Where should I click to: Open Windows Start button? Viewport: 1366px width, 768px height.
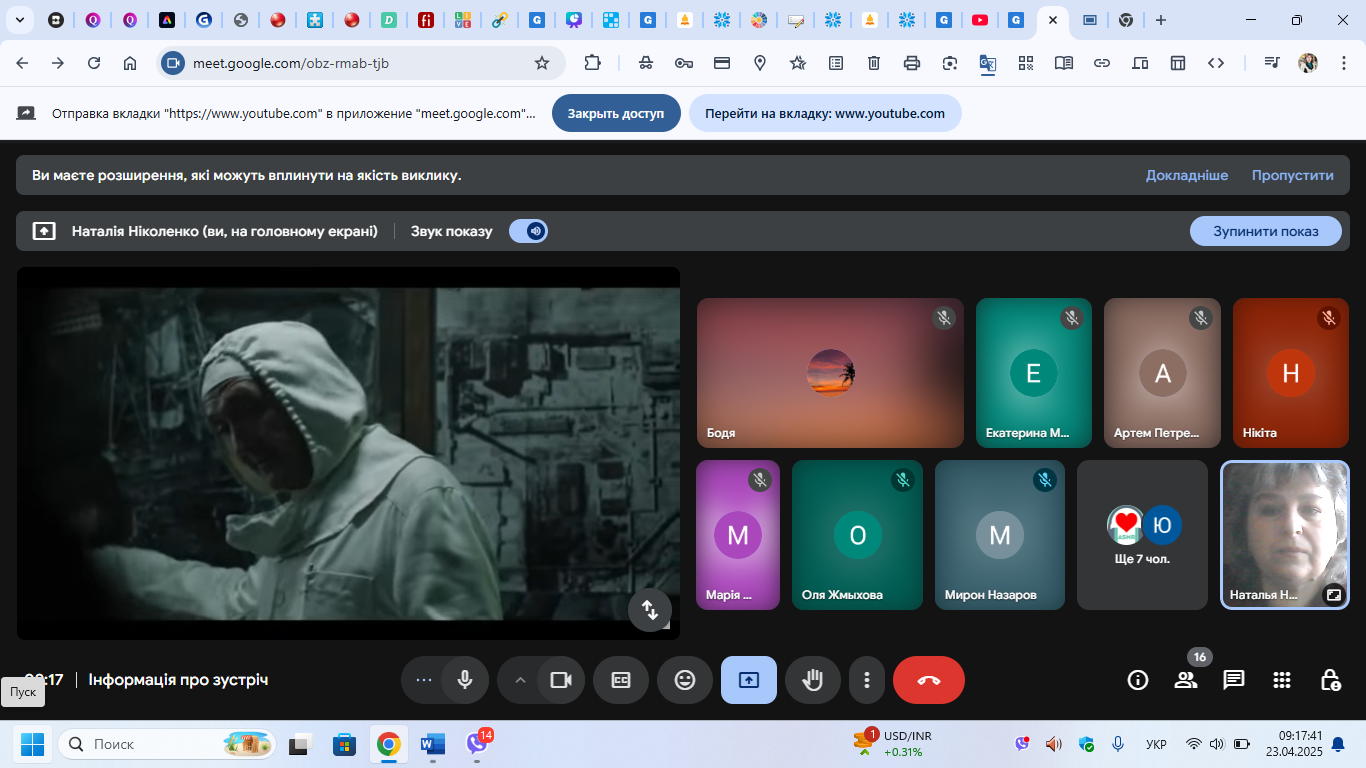point(32,744)
